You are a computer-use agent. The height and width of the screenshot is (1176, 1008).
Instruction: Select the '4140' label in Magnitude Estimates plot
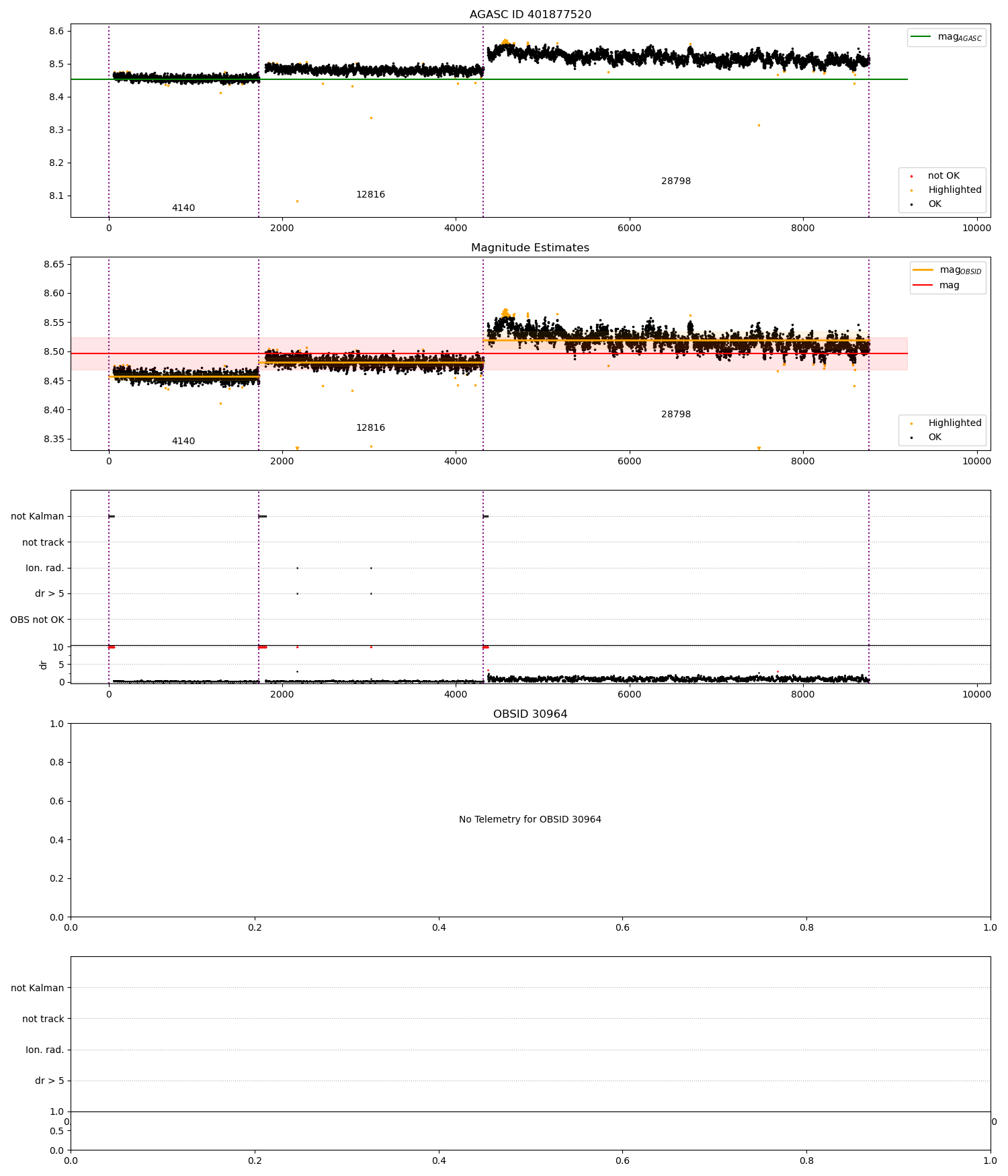coord(183,442)
